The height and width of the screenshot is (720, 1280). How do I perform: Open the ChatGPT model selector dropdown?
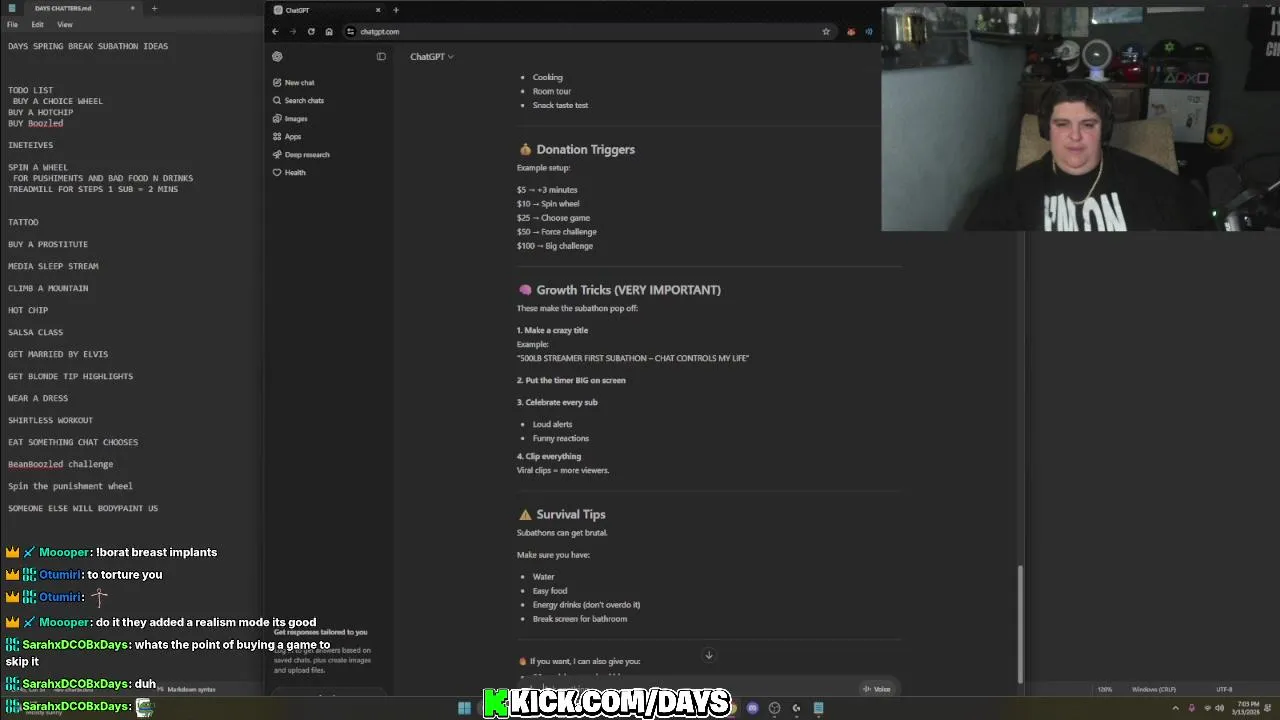click(x=432, y=57)
